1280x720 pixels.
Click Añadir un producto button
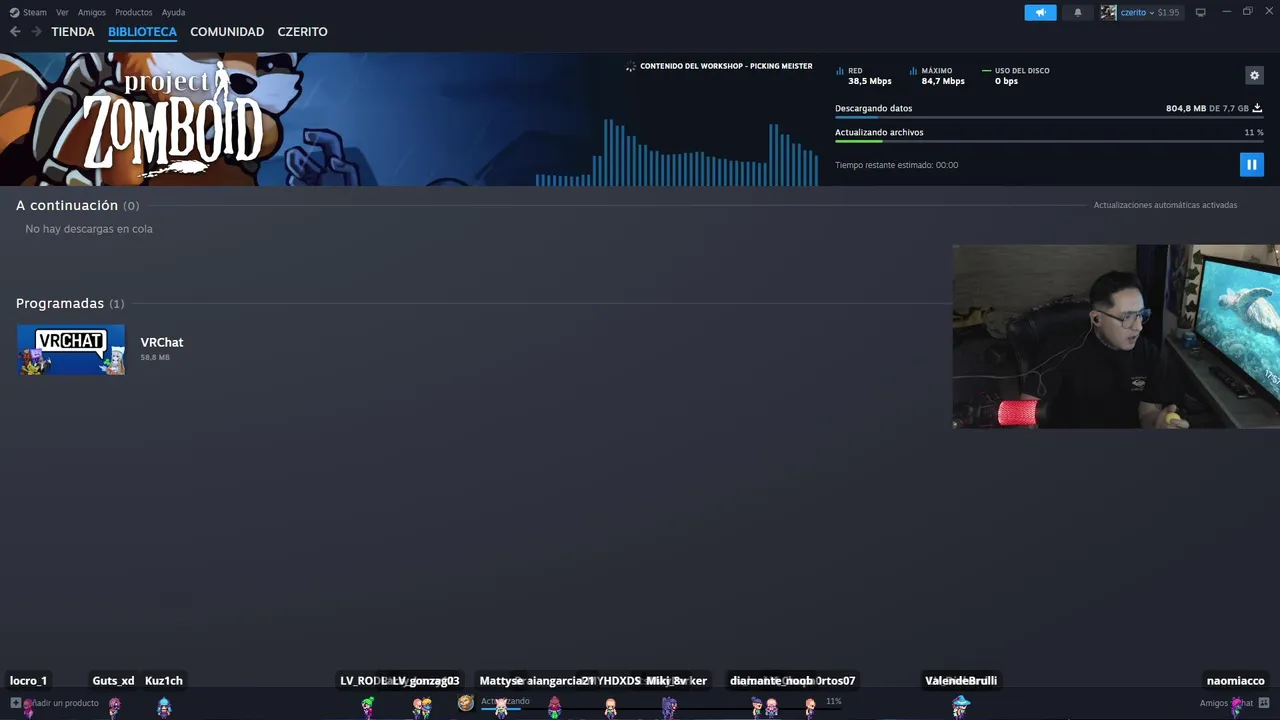click(55, 703)
